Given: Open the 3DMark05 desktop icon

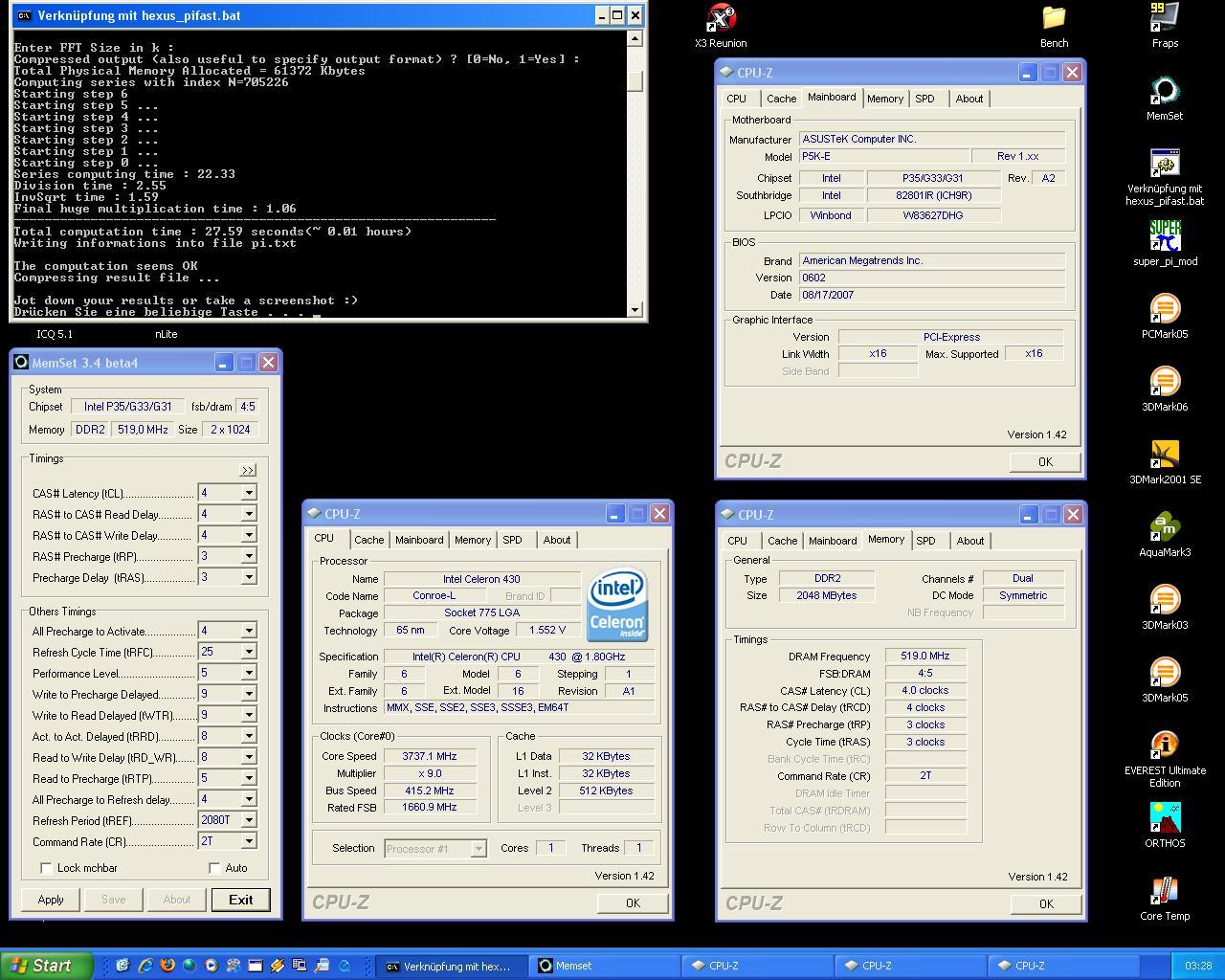Looking at the screenshot, I should tap(1165, 680).
